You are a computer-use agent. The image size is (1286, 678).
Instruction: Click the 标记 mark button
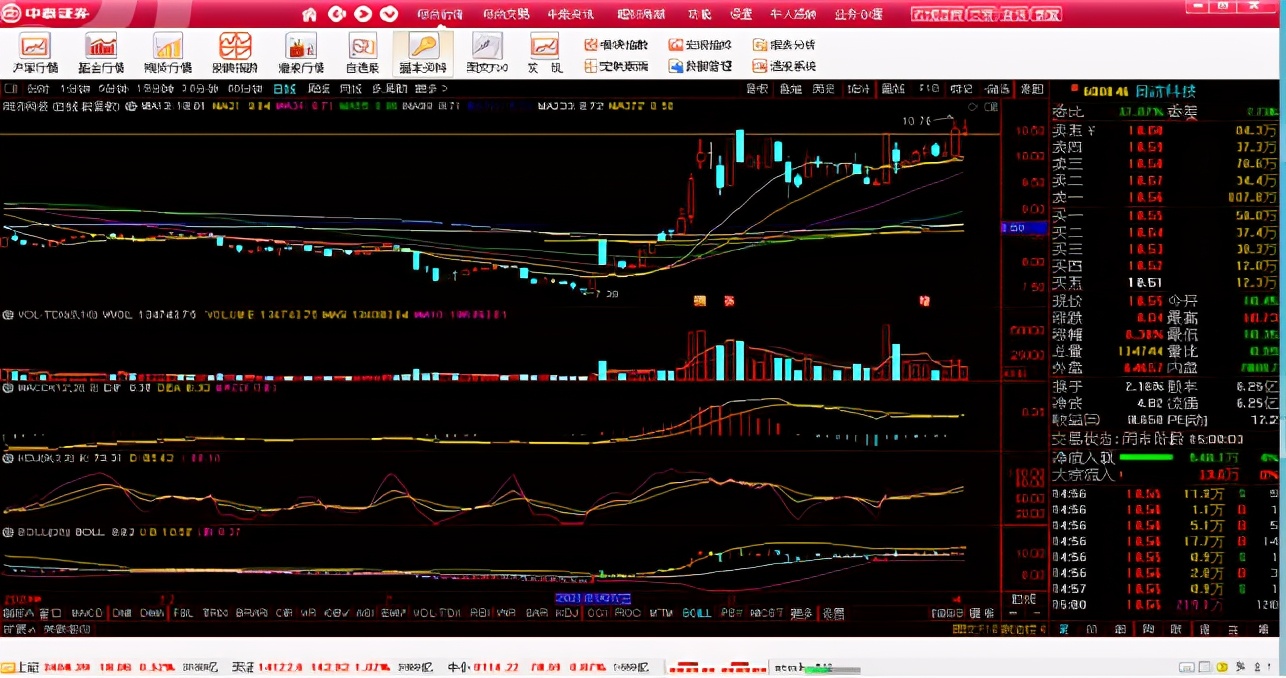pyautogui.click(x=960, y=89)
